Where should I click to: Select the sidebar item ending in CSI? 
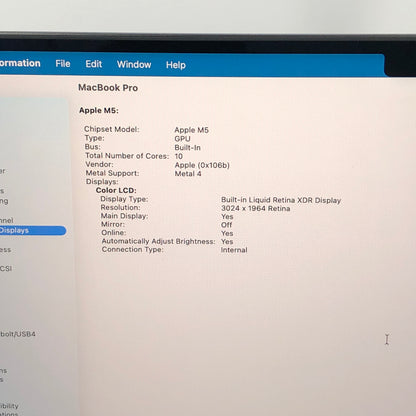[6, 268]
